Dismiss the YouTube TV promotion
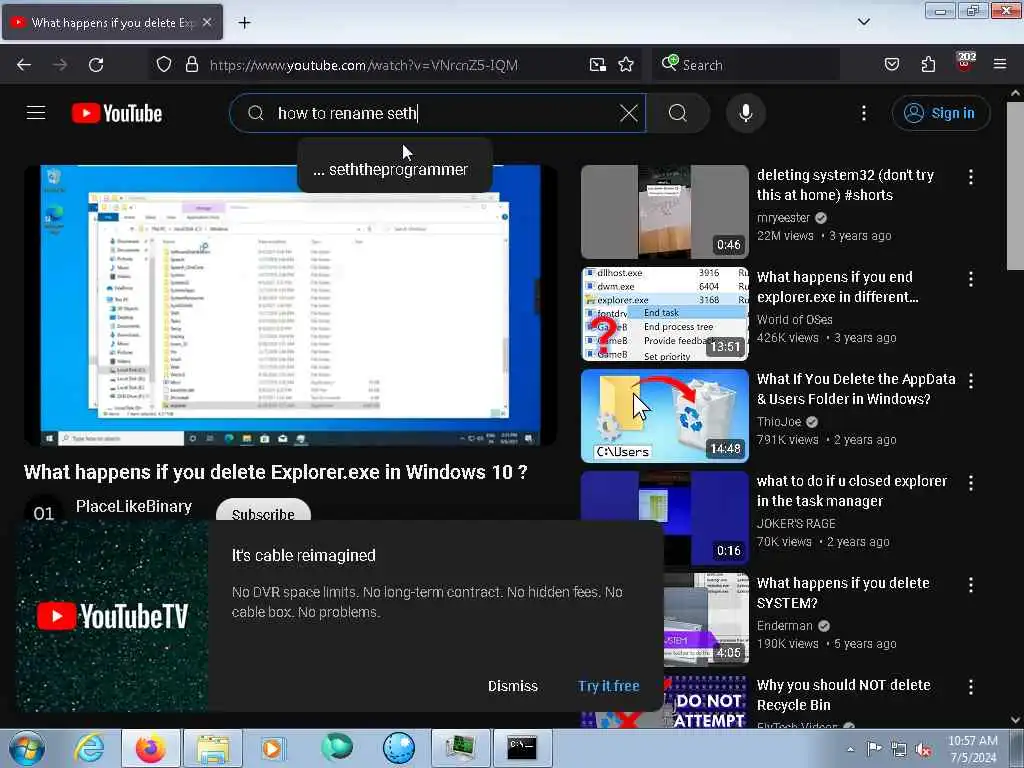 point(513,686)
